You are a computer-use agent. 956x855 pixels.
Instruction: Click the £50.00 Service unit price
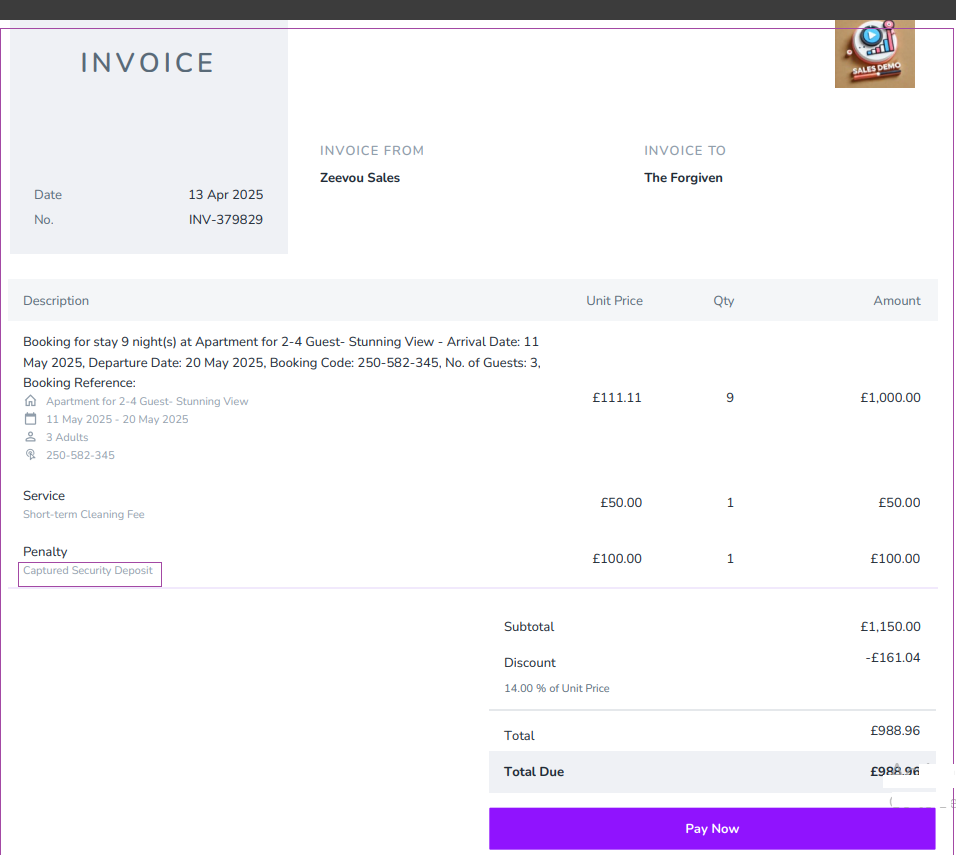(621, 503)
